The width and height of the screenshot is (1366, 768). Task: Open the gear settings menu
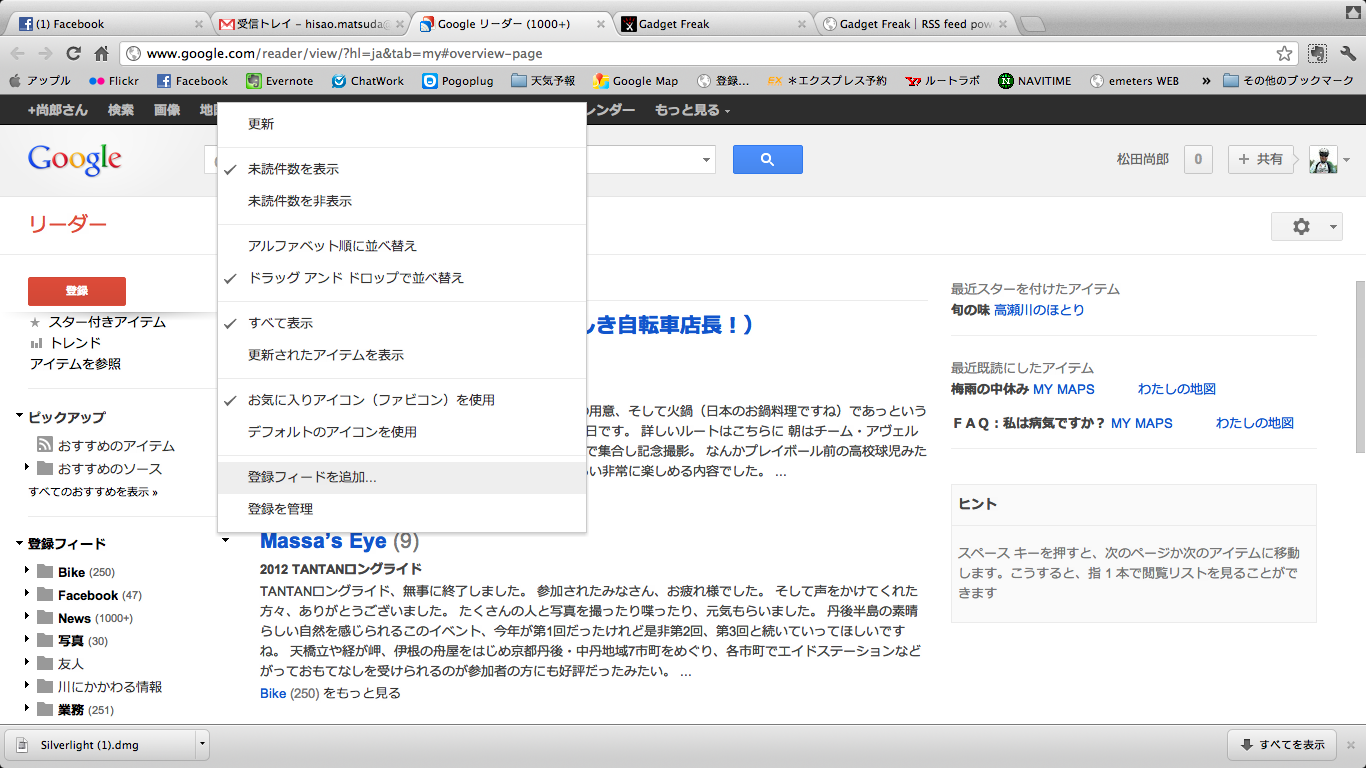point(1306,227)
